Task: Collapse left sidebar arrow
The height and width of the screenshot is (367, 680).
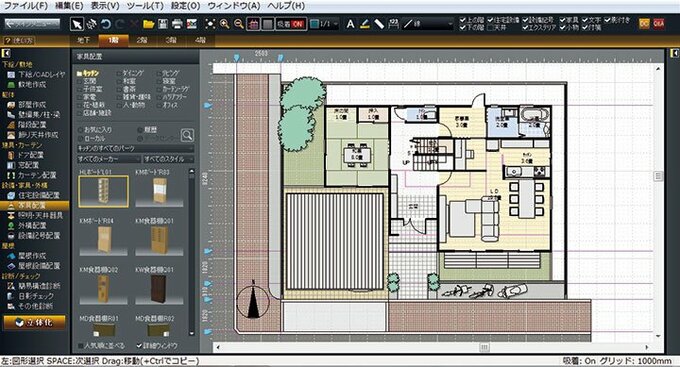Action: [x=6, y=53]
